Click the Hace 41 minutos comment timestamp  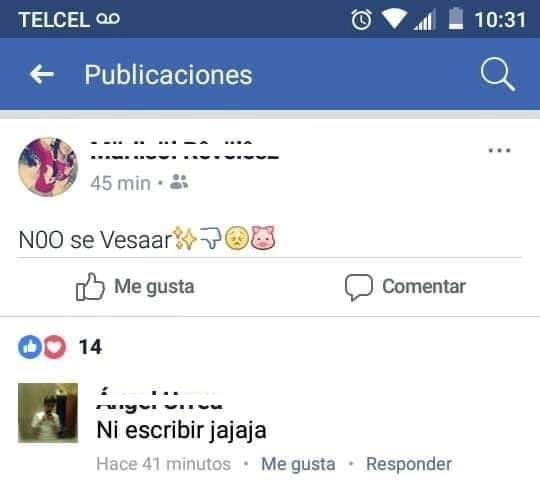point(164,464)
